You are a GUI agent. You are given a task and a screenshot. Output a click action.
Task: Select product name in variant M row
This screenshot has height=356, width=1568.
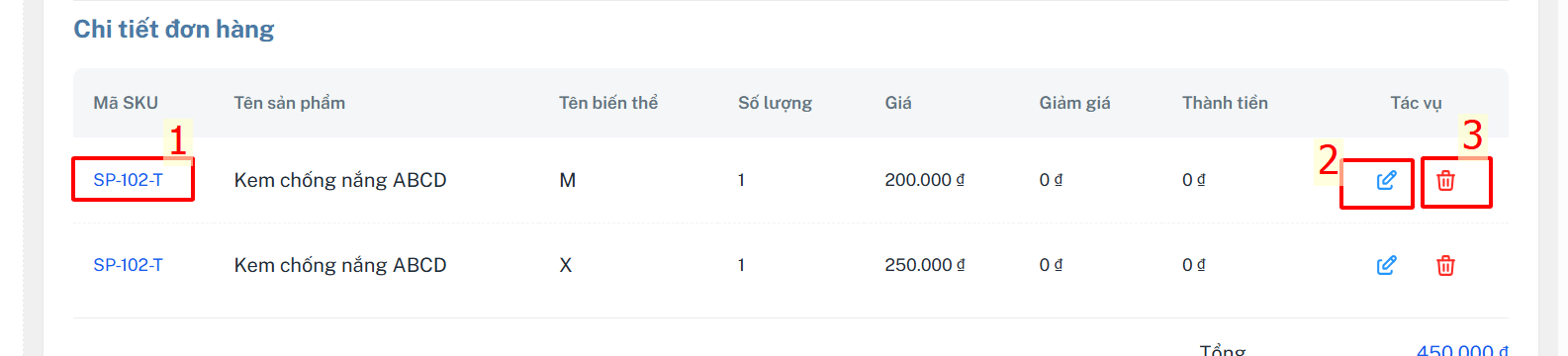coord(340,180)
